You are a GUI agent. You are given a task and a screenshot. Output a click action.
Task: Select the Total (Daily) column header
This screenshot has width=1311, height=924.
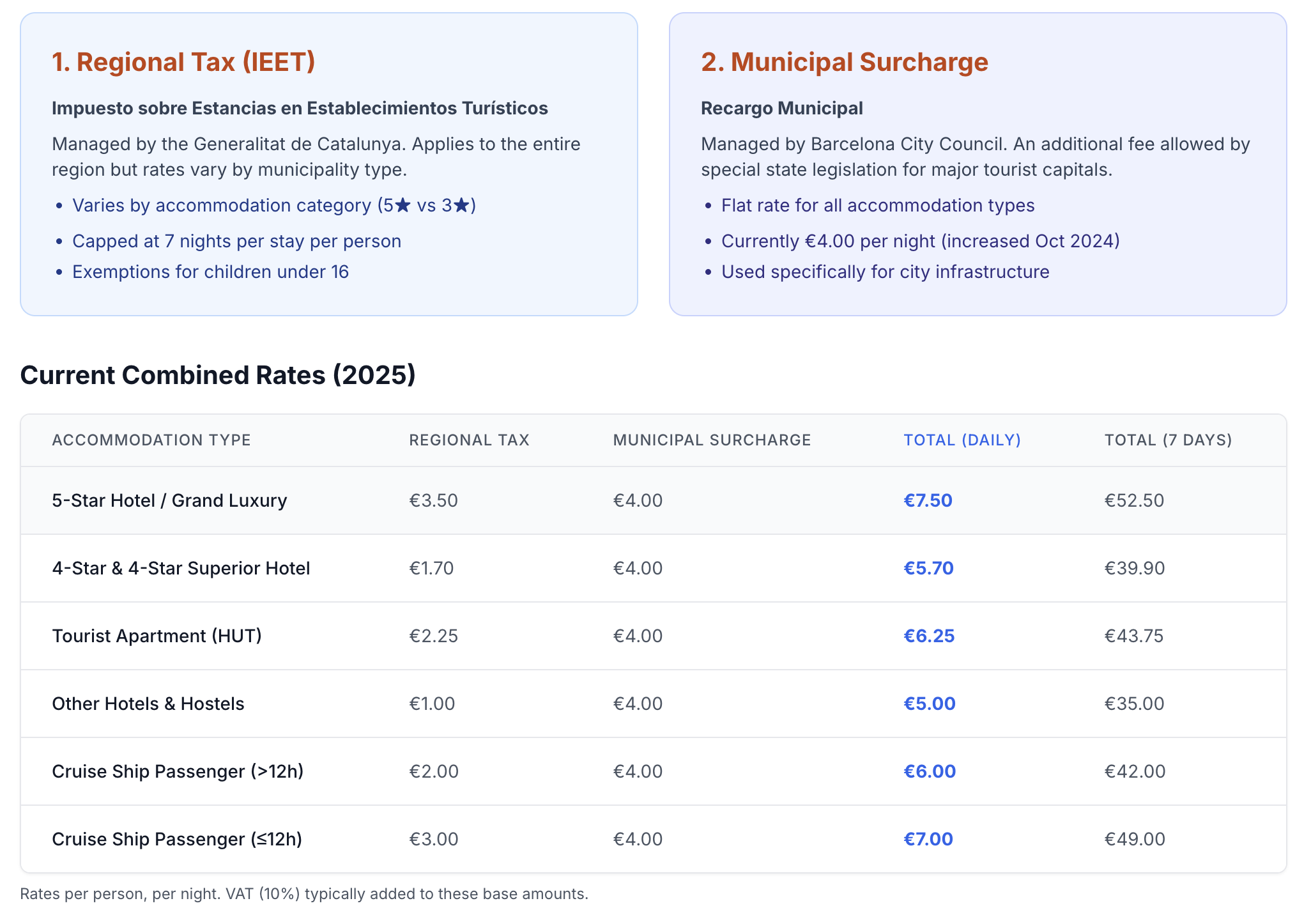pyautogui.click(x=962, y=440)
